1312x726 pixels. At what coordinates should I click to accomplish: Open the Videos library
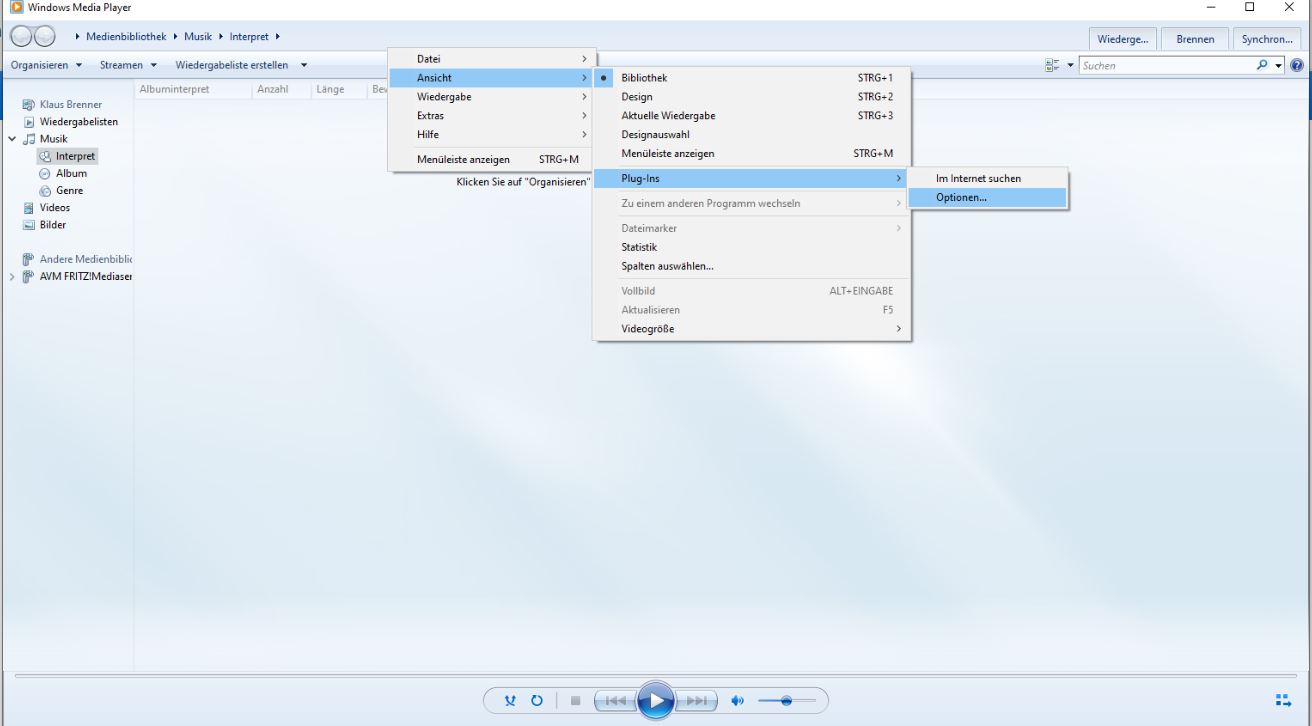pyautogui.click(x=46, y=208)
